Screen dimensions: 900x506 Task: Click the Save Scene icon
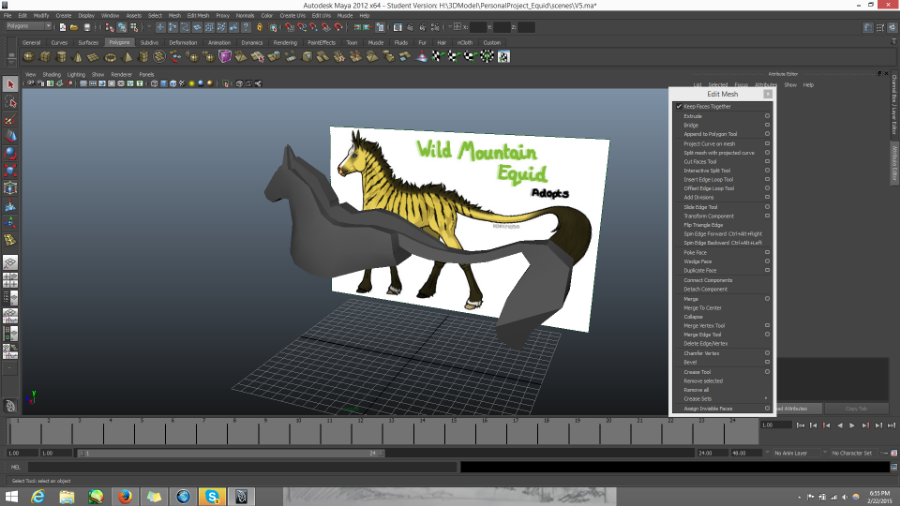coord(87,27)
